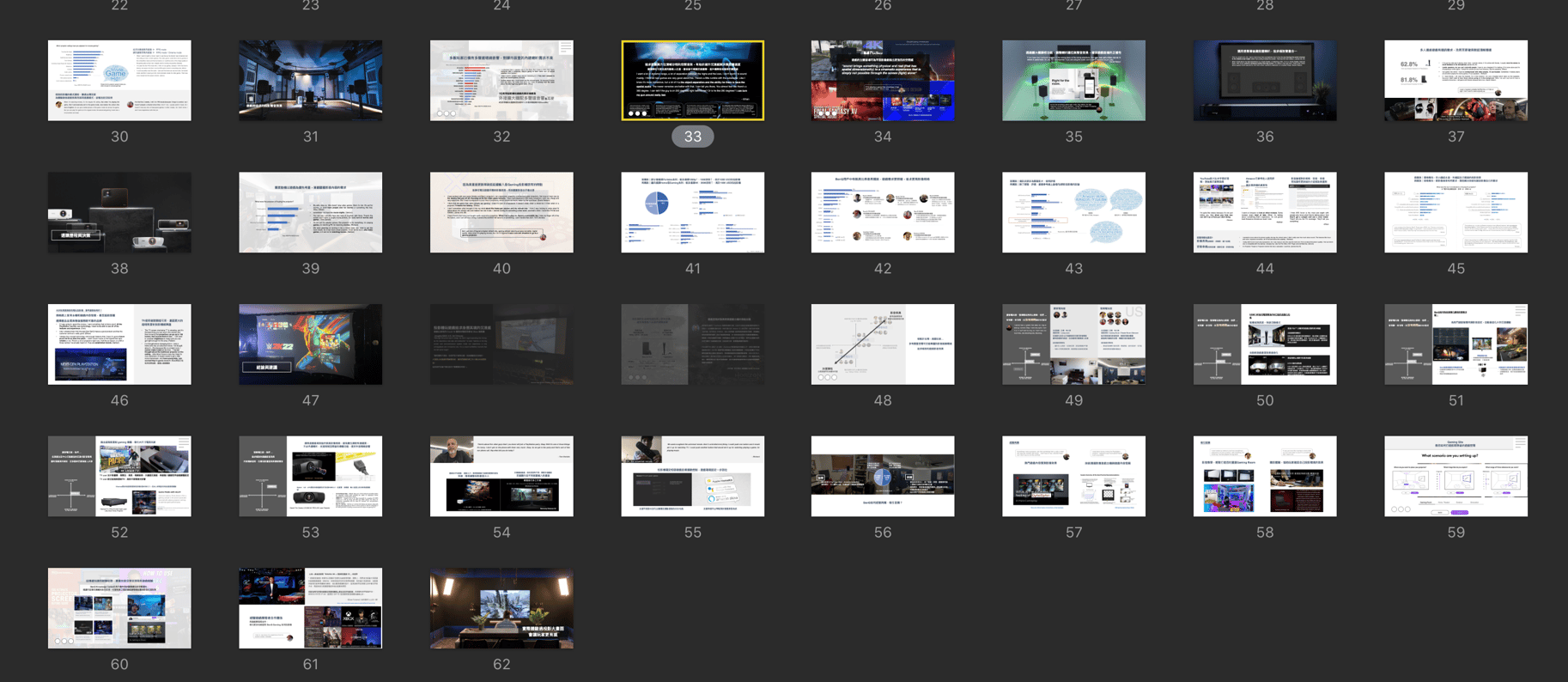Select slide 43 thumbnail with blue word clouds

[1074, 212]
